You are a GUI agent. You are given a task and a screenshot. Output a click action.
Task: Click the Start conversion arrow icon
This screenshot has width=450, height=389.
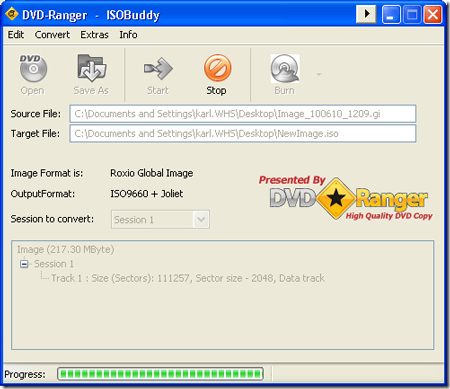(x=158, y=69)
